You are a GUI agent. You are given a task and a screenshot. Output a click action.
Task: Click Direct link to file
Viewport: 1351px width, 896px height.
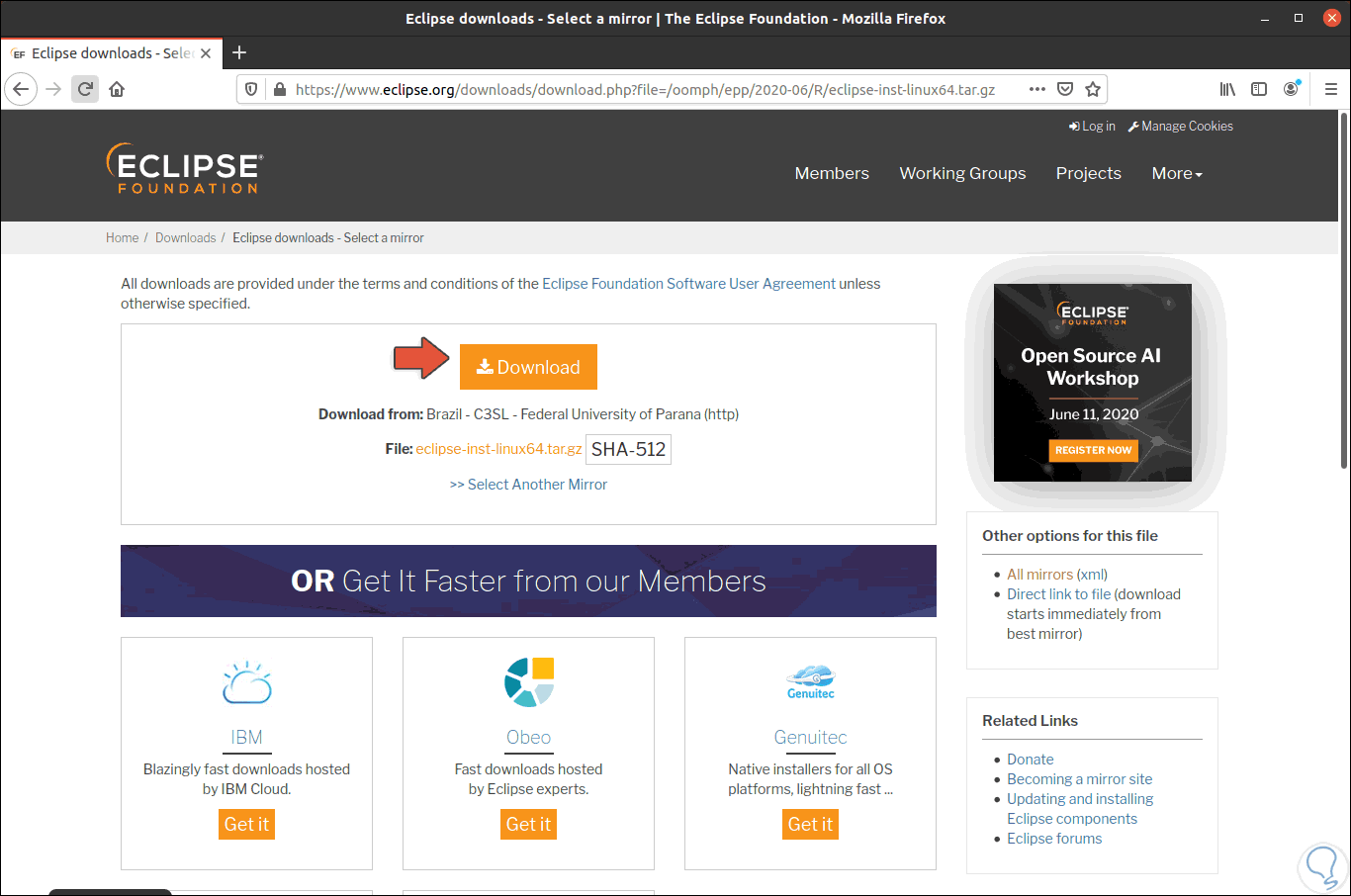coord(1059,594)
